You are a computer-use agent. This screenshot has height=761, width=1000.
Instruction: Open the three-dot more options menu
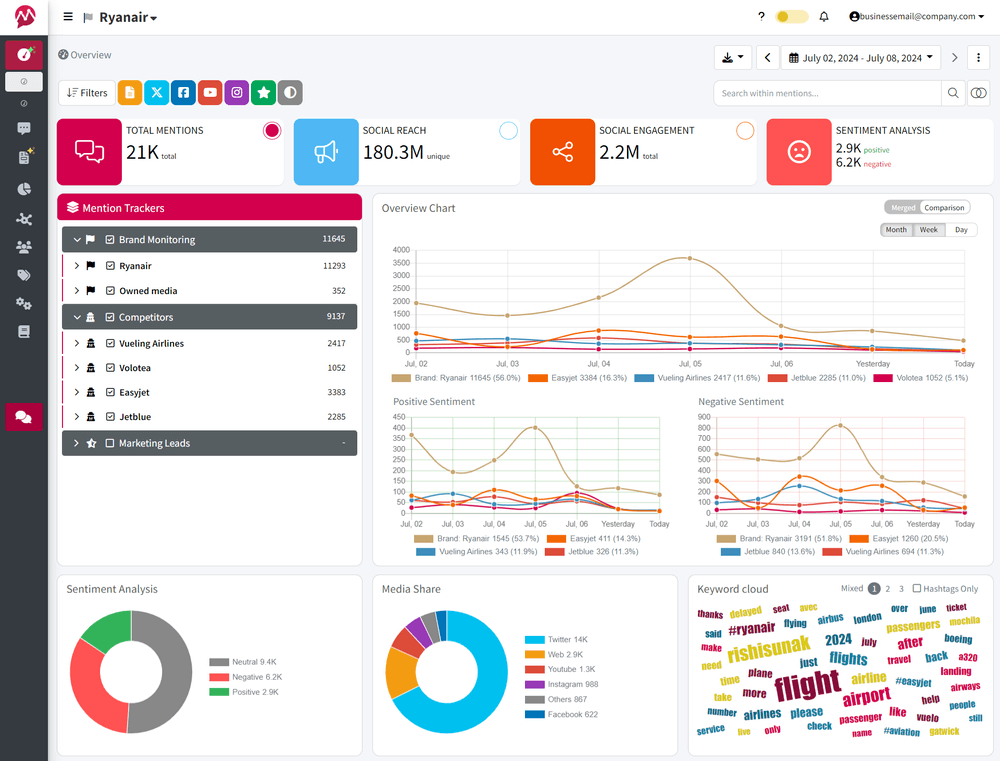tap(978, 57)
